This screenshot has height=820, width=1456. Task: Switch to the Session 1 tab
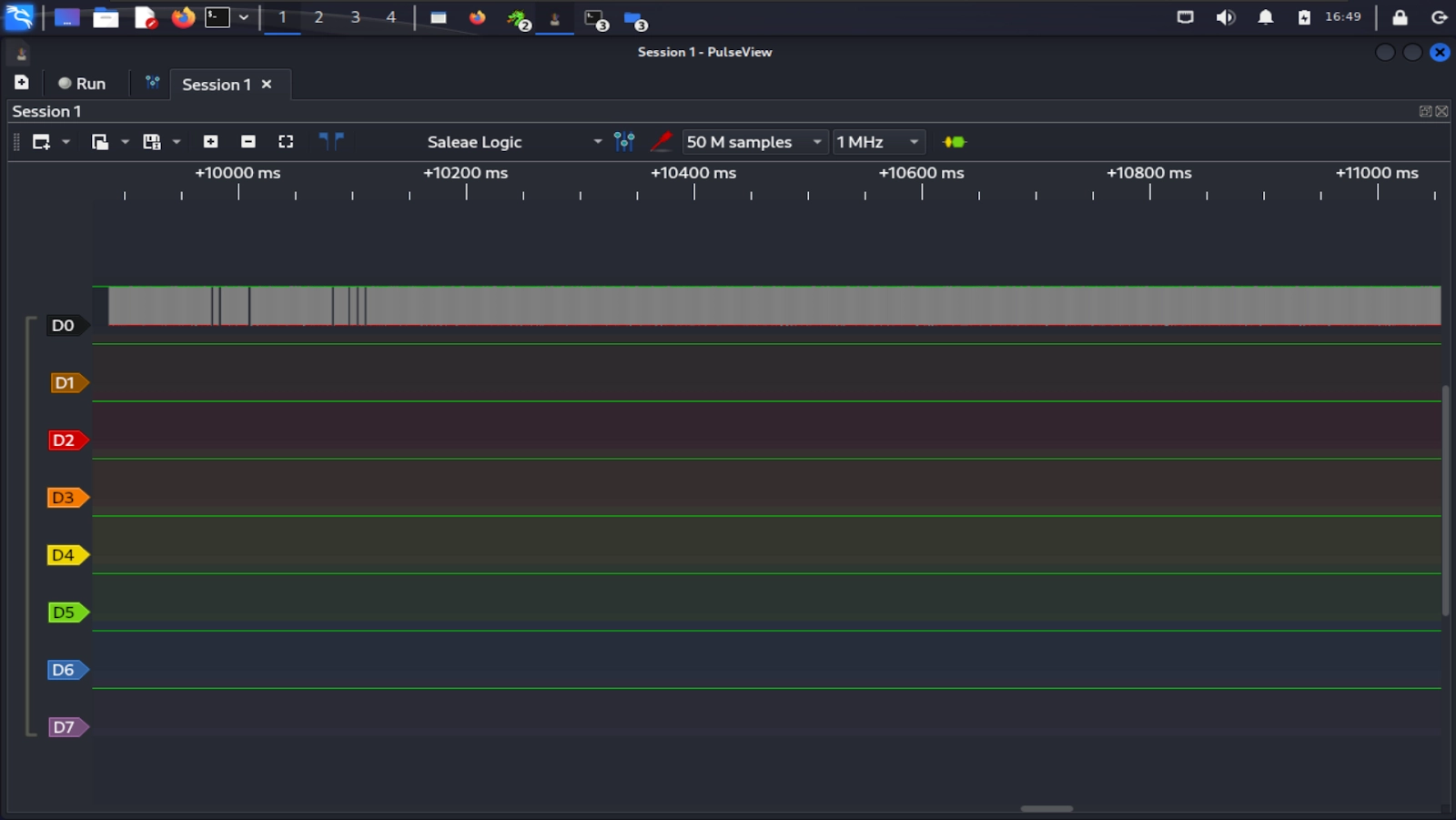(217, 84)
